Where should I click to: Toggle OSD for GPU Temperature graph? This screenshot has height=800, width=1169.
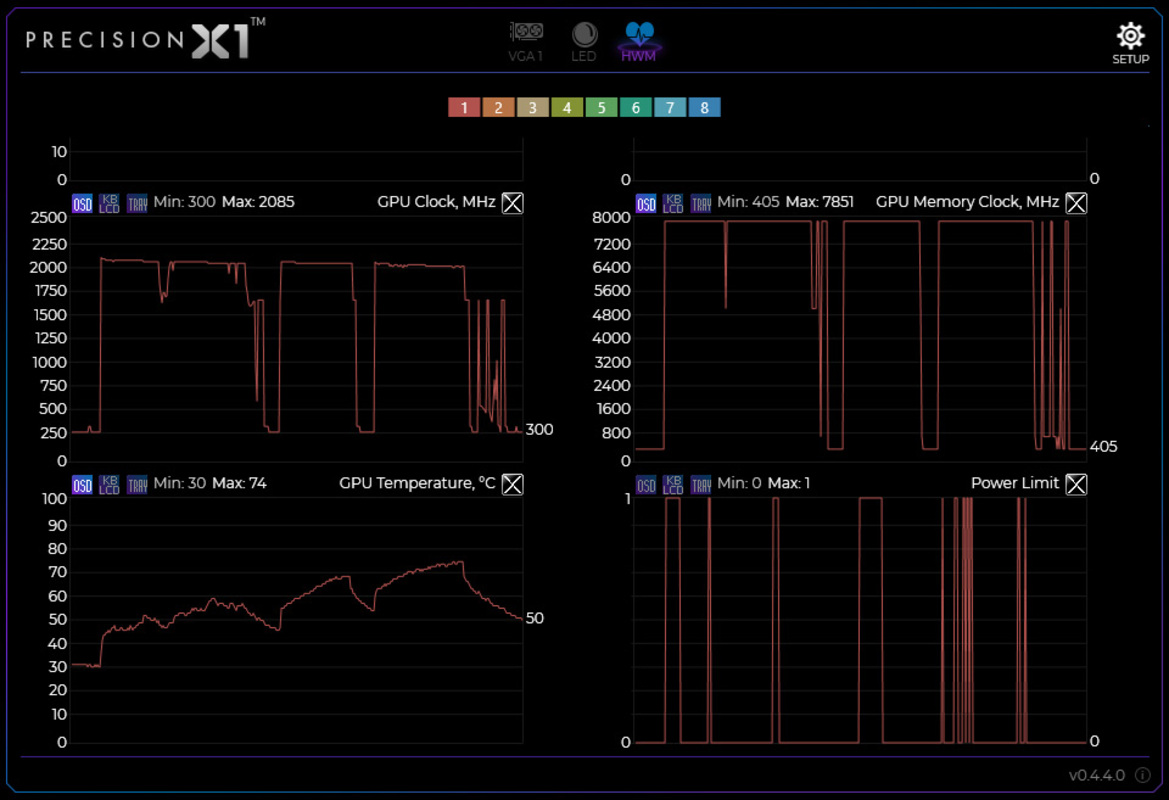tap(82, 485)
